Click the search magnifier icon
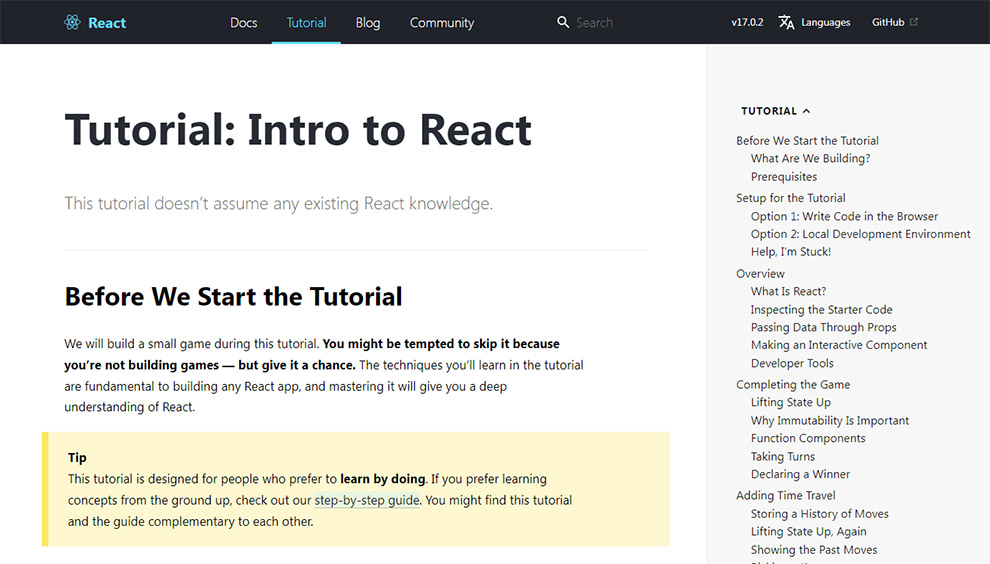Screen dimensions: 990x564 [563, 22]
